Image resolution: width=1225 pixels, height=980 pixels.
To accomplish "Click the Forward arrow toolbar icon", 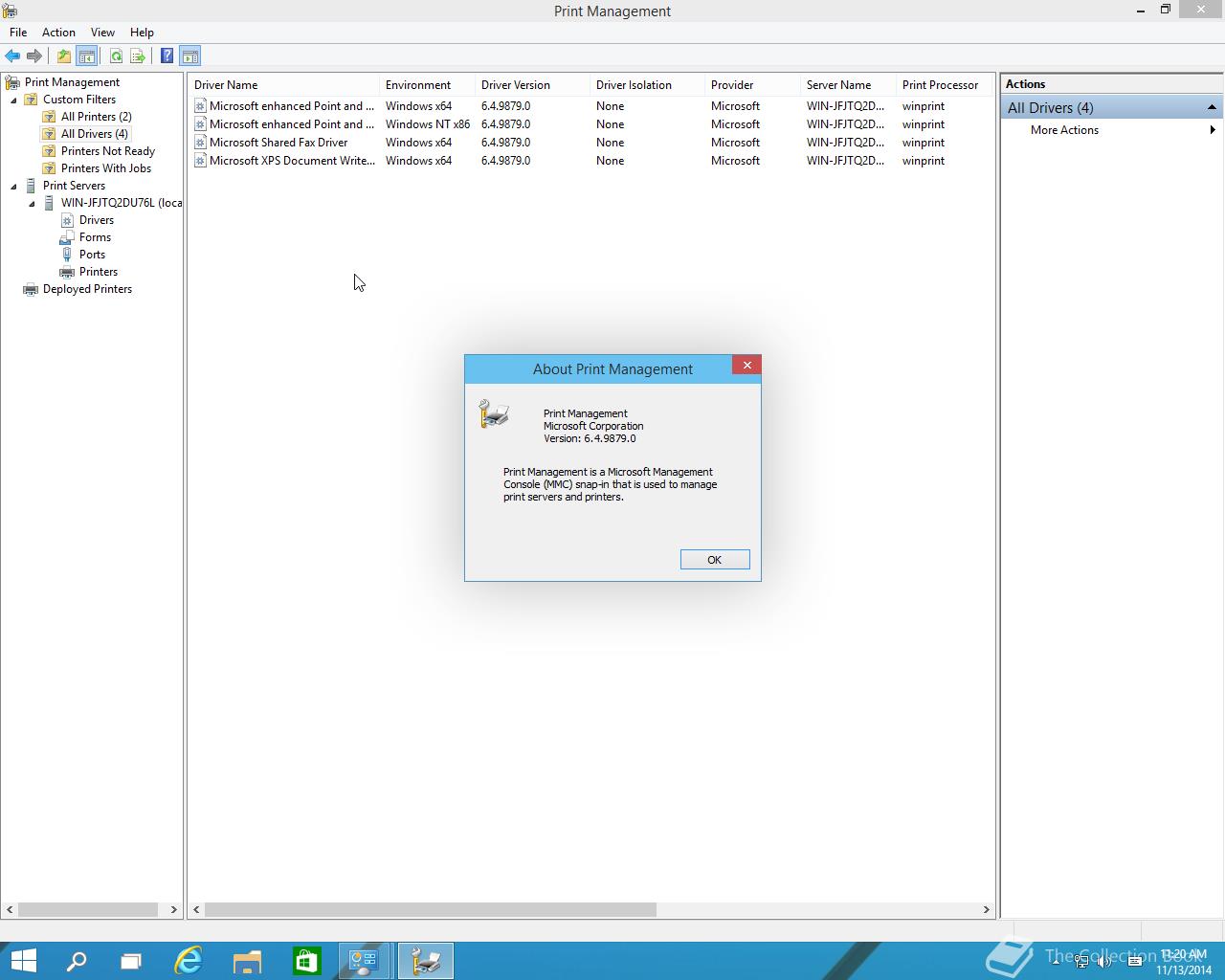I will coord(34,56).
